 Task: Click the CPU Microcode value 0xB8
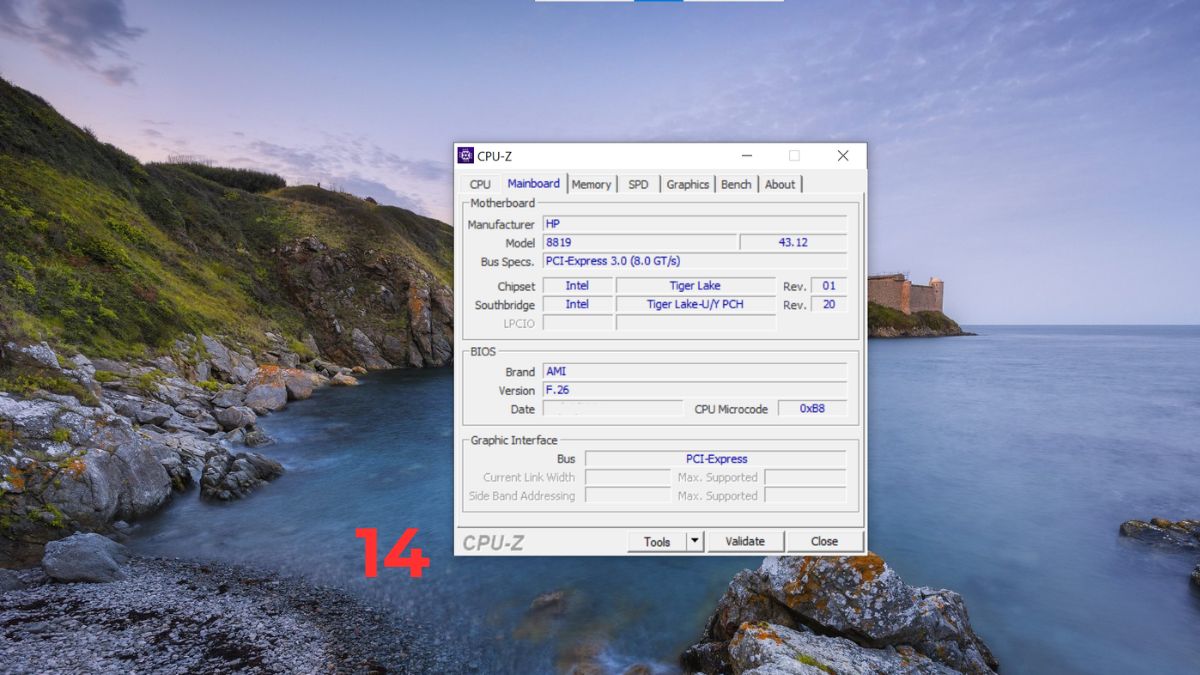pos(812,408)
